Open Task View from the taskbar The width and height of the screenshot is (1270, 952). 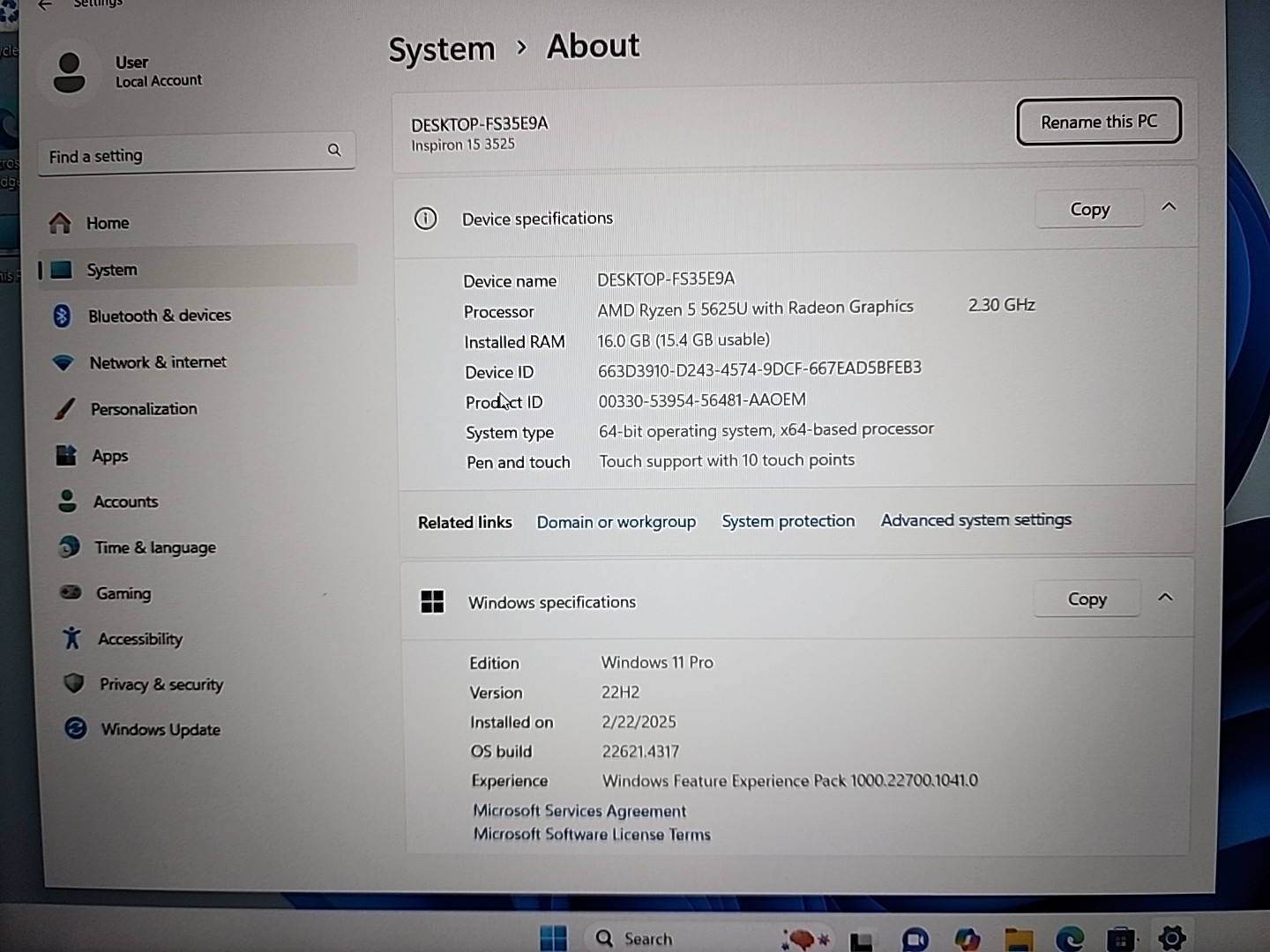[x=862, y=941]
